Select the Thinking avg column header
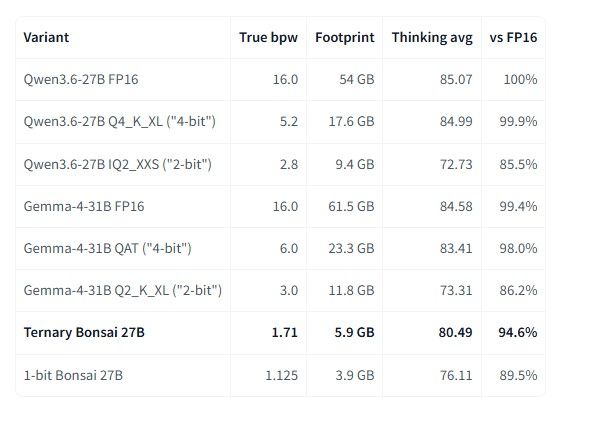596x423 pixels. click(432, 37)
